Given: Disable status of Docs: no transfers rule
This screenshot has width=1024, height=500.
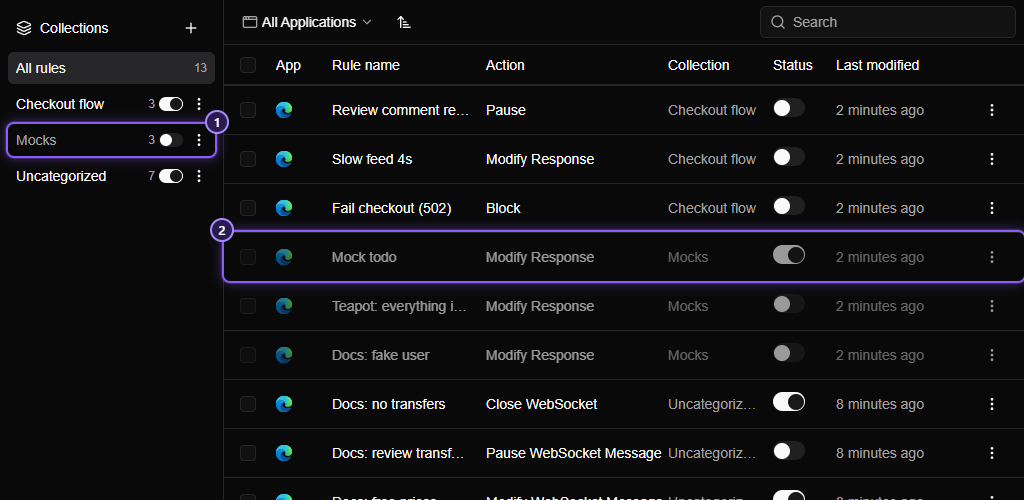Looking at the screenshot, I should [788, 402].
